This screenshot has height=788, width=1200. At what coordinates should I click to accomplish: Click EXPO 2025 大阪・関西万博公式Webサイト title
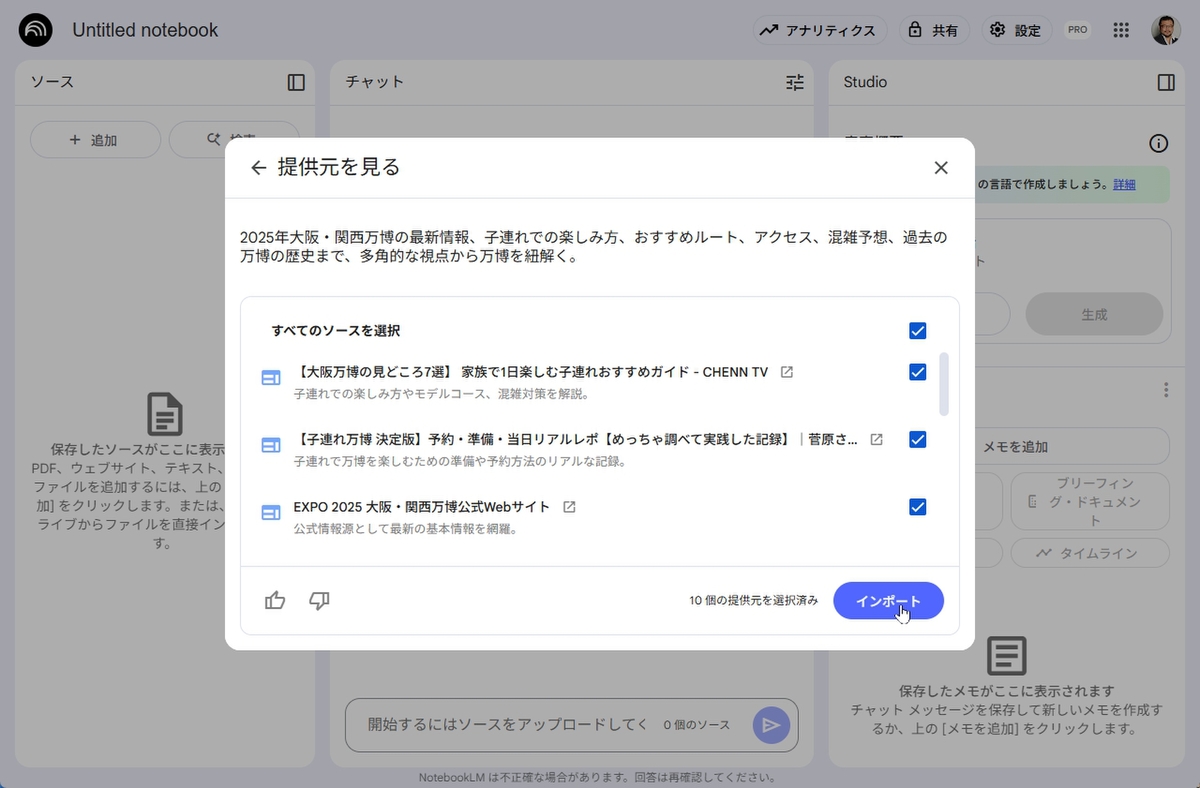422,507
